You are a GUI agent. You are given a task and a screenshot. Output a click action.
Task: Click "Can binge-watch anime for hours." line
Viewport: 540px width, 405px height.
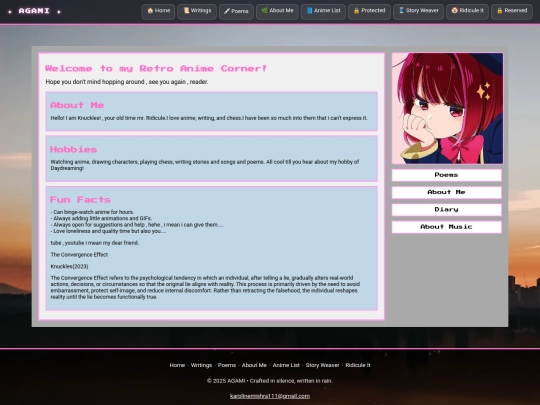92,212
